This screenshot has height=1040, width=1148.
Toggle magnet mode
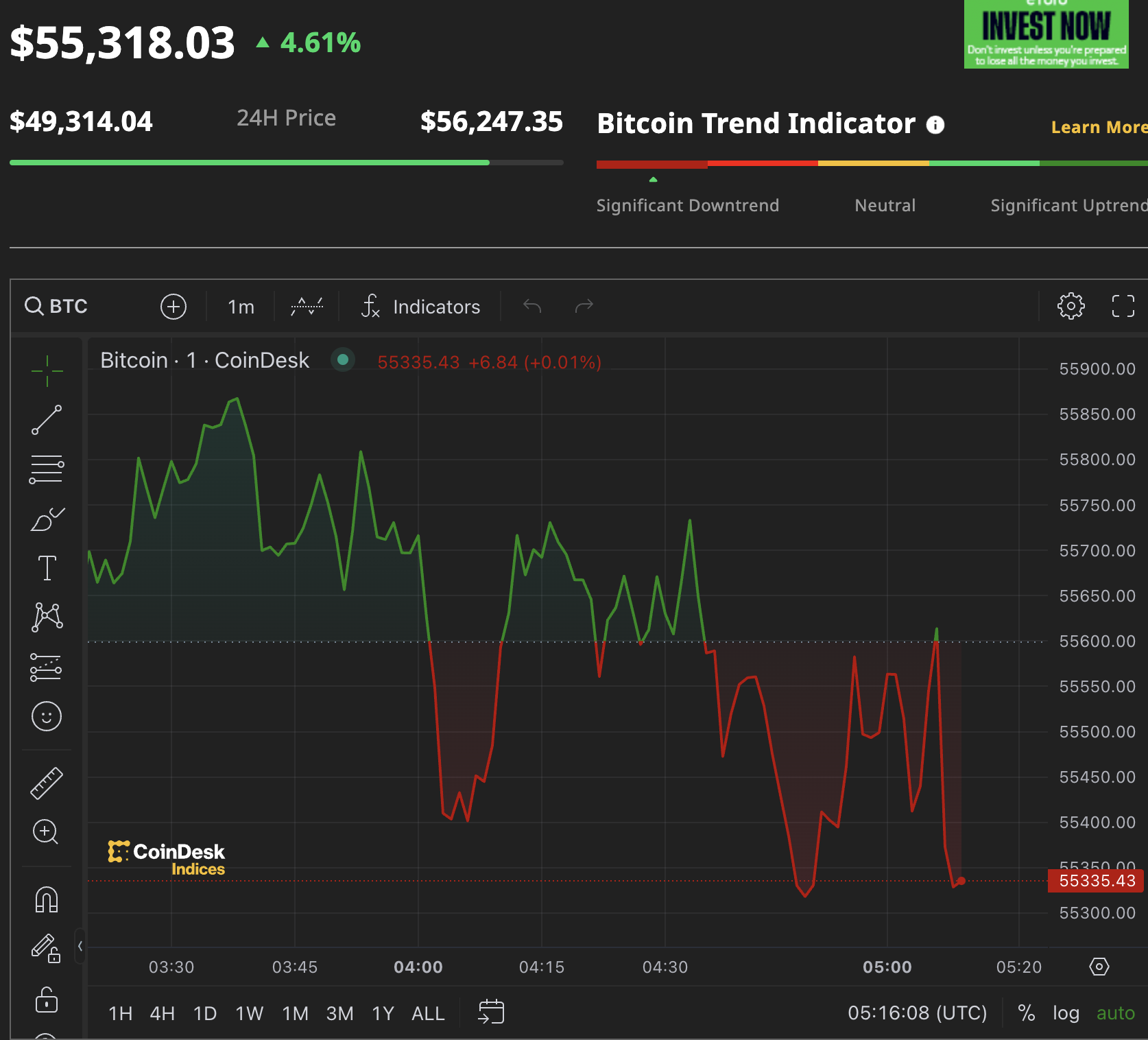47,899
